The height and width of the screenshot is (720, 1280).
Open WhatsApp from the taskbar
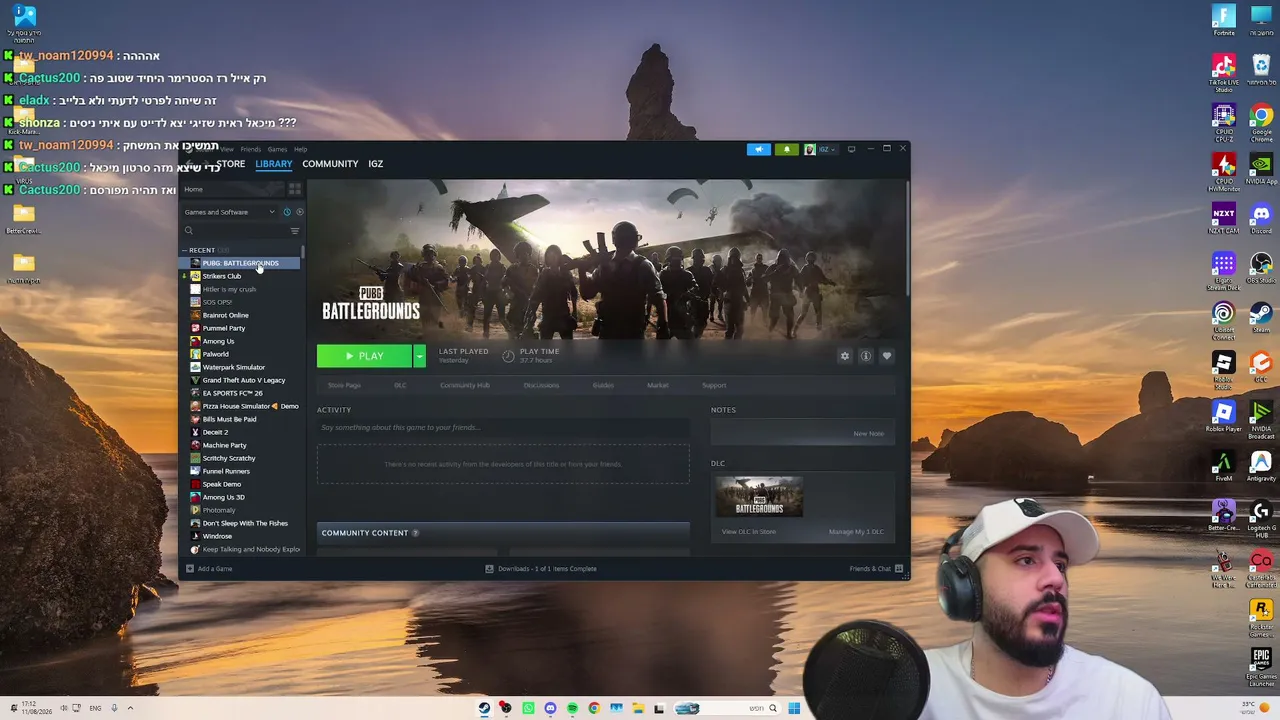pos(528,708)
